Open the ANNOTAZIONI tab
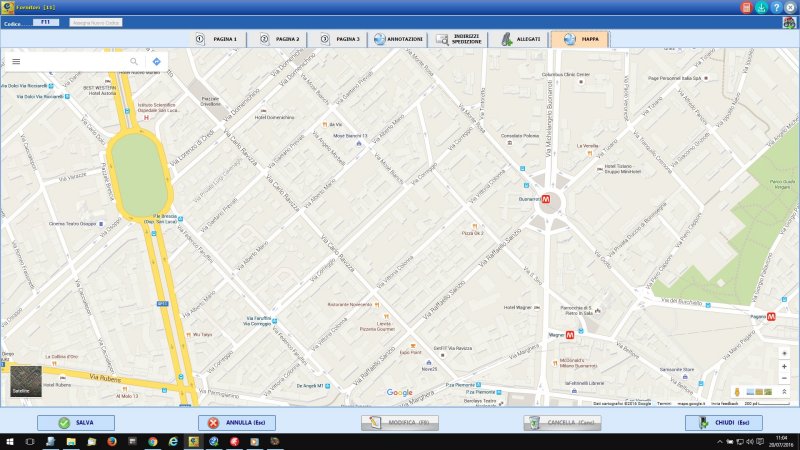 click(x=398, y=39)
